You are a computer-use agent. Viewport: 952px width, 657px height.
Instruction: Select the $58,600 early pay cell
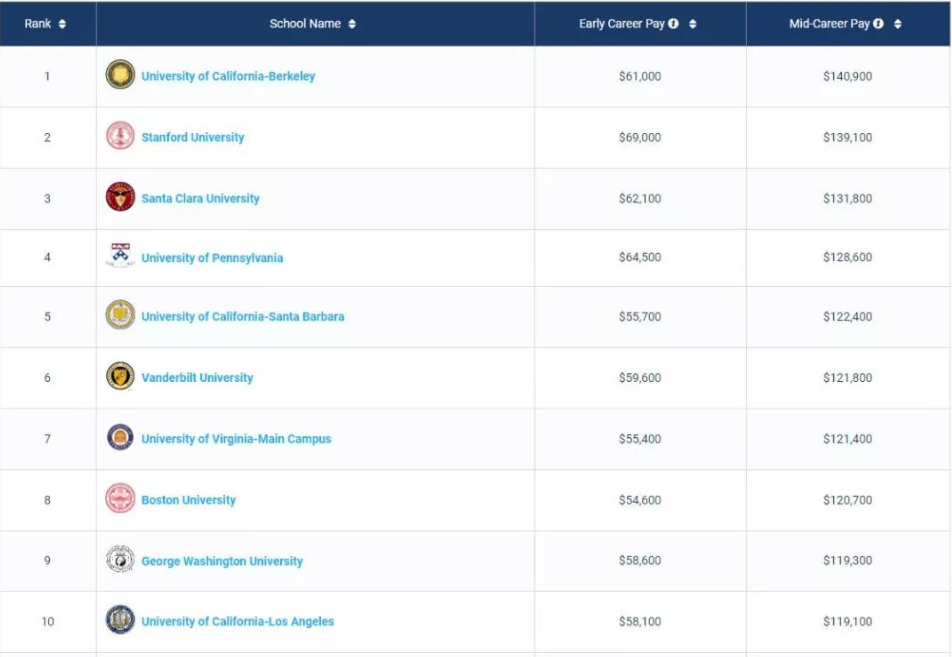[x=640, y=560]
